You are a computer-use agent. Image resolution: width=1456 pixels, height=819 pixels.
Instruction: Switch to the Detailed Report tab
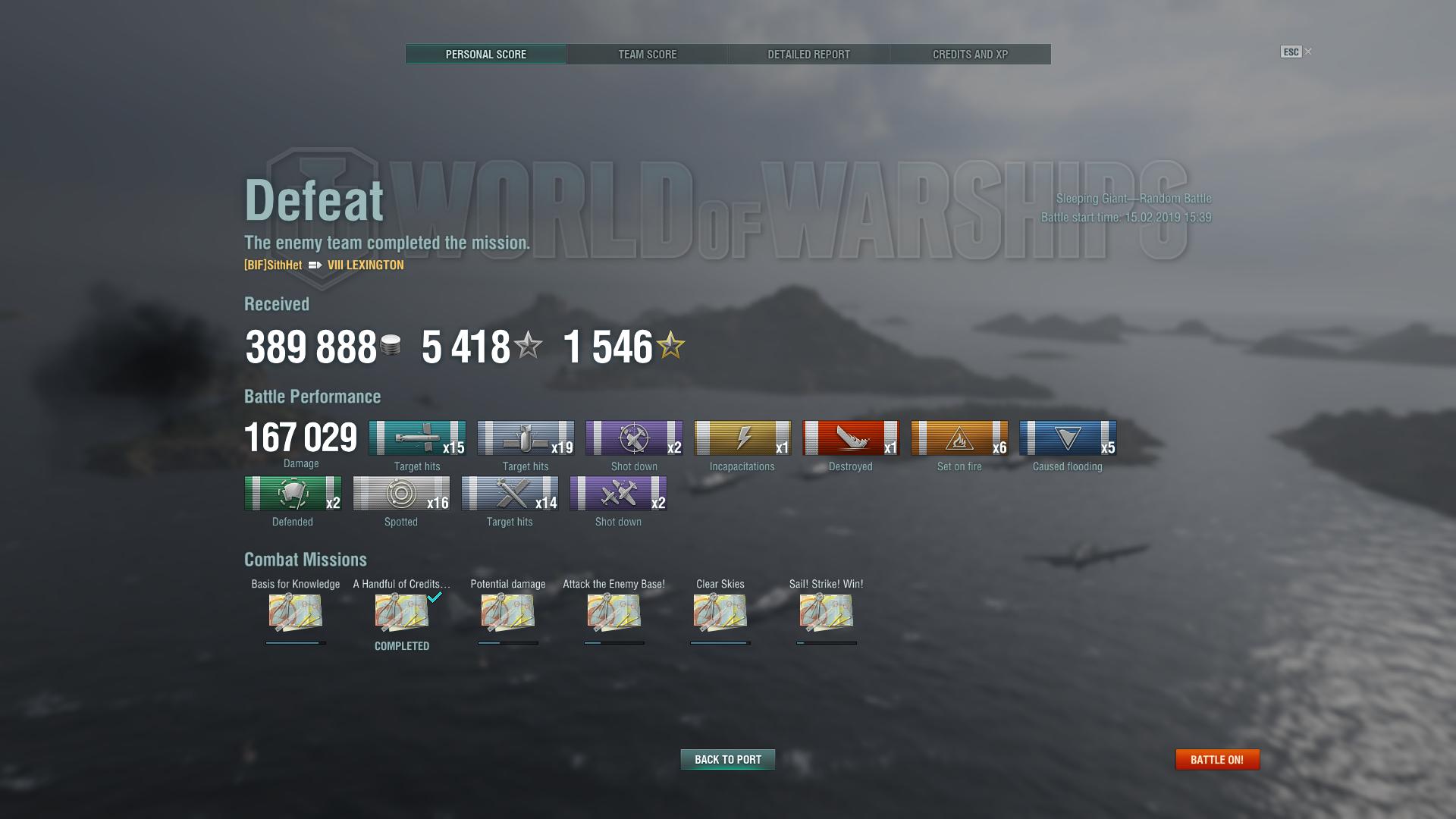(808, 55)
